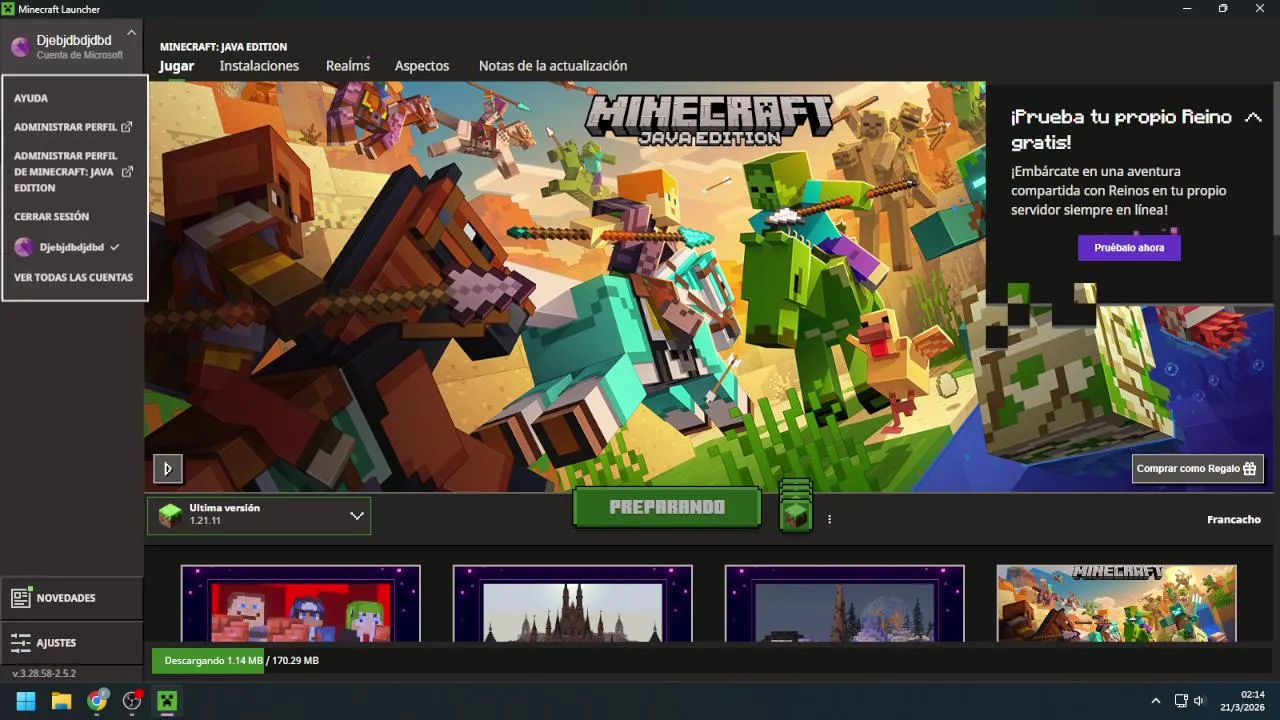Screen dimensions: 1280x720
Task: Collapse the Reino gratis promo panel chevron
Action: [x=1253, y=118]
